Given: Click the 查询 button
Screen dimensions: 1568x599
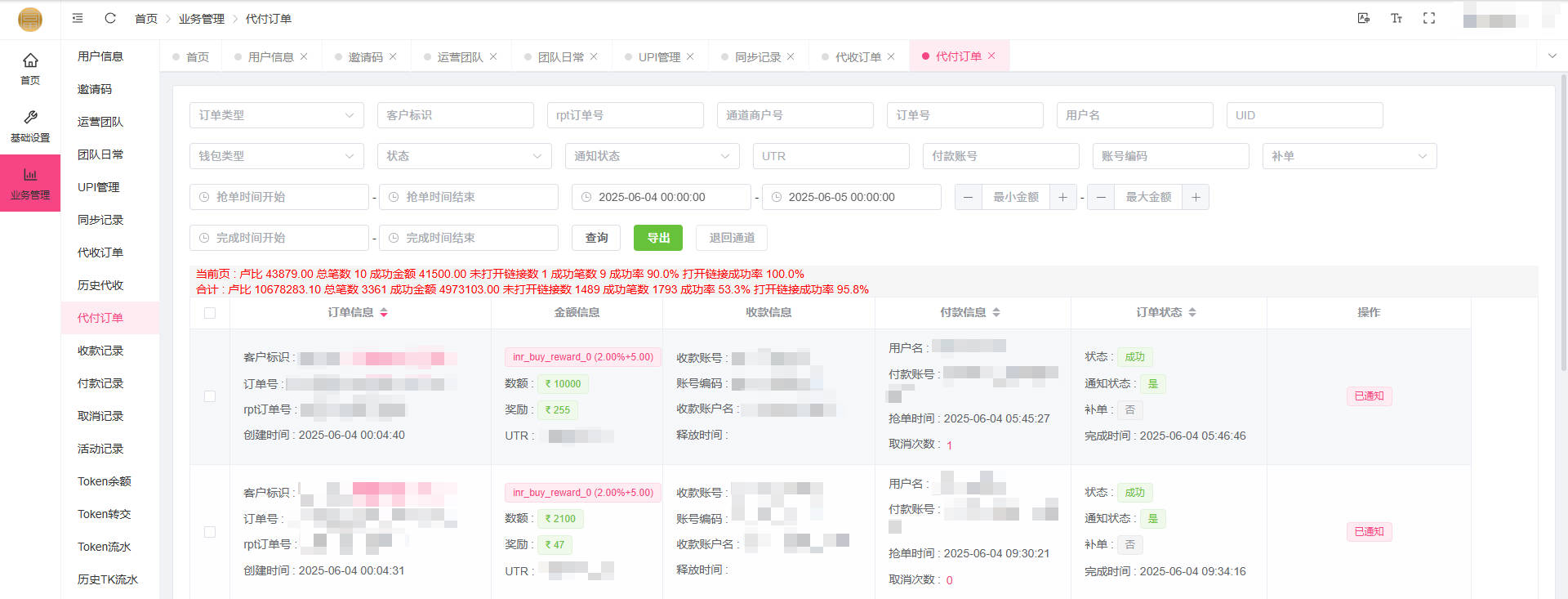Looking at the screenshot, I should (x=596, y=238).
